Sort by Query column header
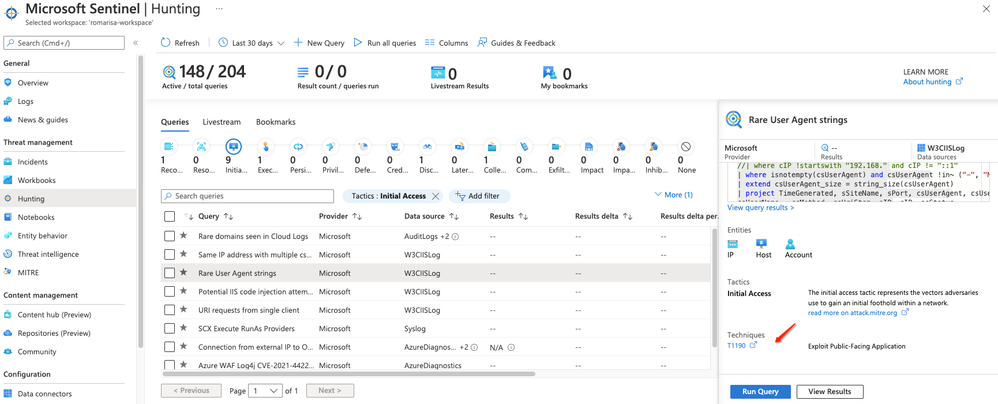Viewport: 998px width, 404px height. [216, 216]
